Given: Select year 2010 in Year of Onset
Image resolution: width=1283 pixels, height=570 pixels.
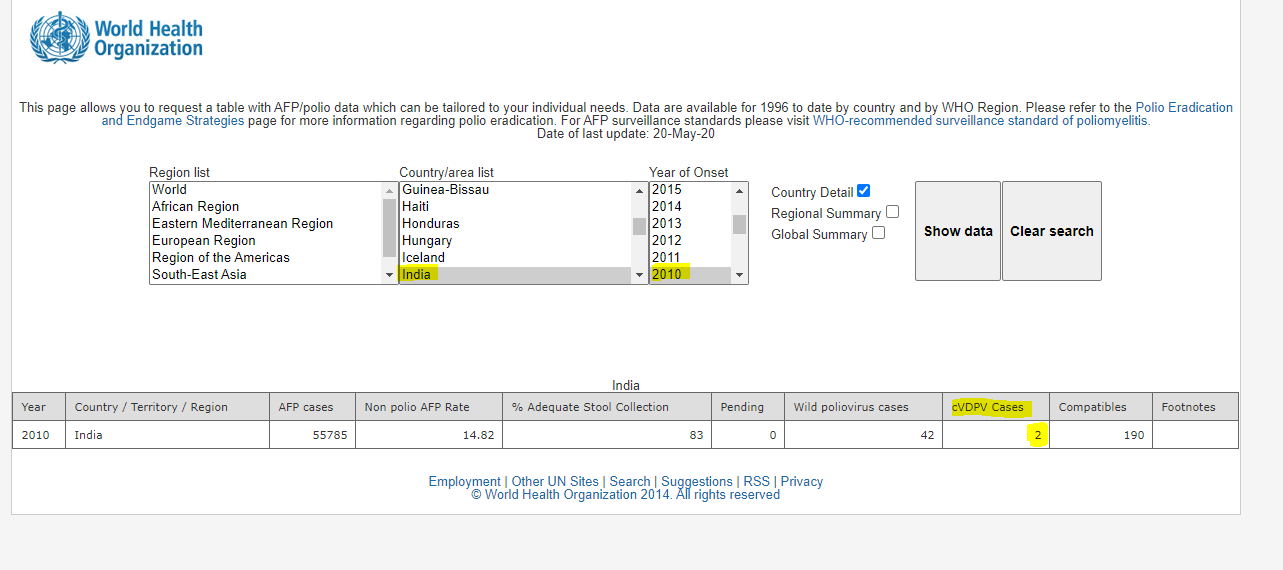Looking at the screenshot, I should pos(691,275).
